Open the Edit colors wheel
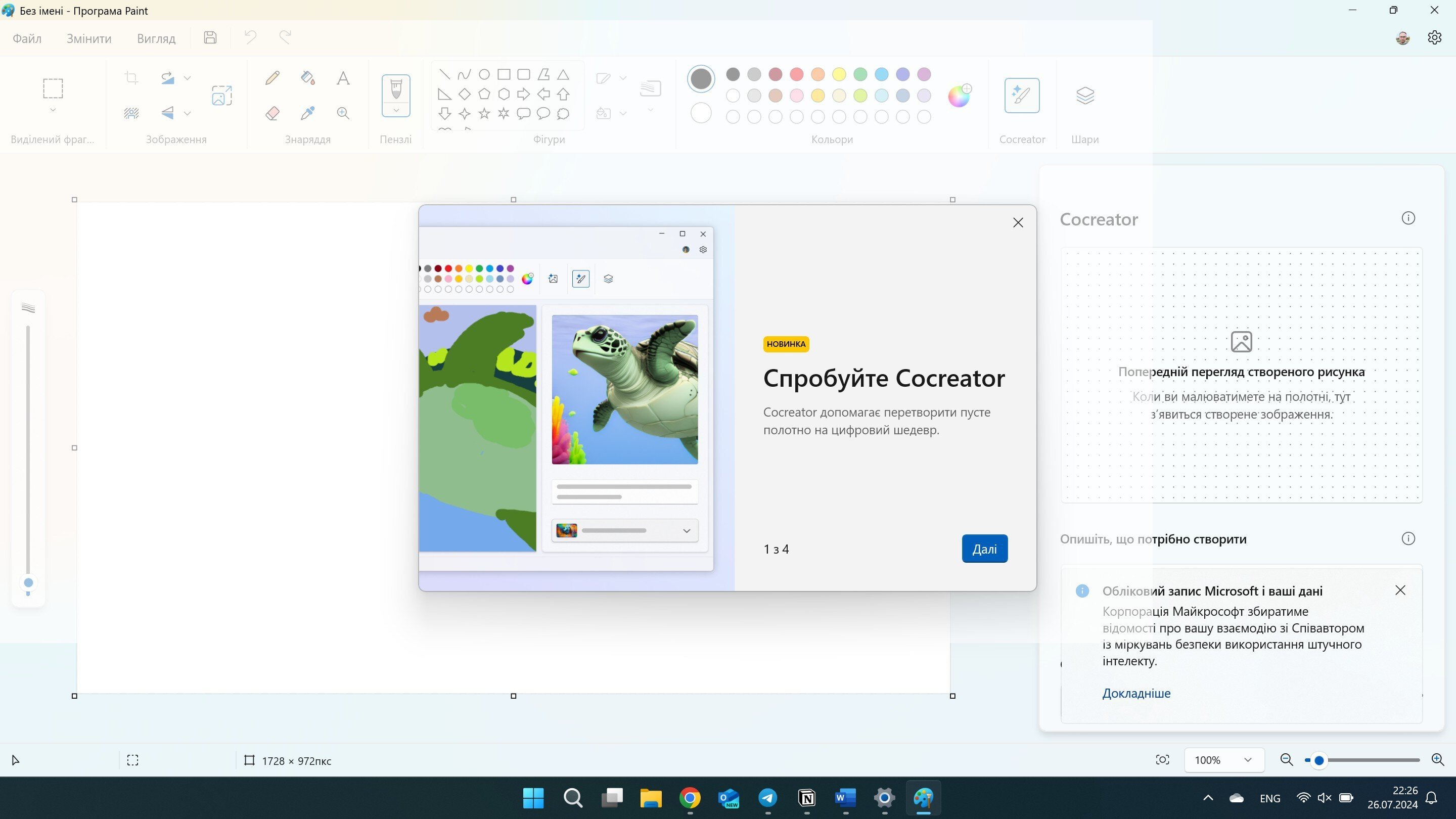Image resolution: width=1456 pixels, height=819 pixels. click(959, 96)
